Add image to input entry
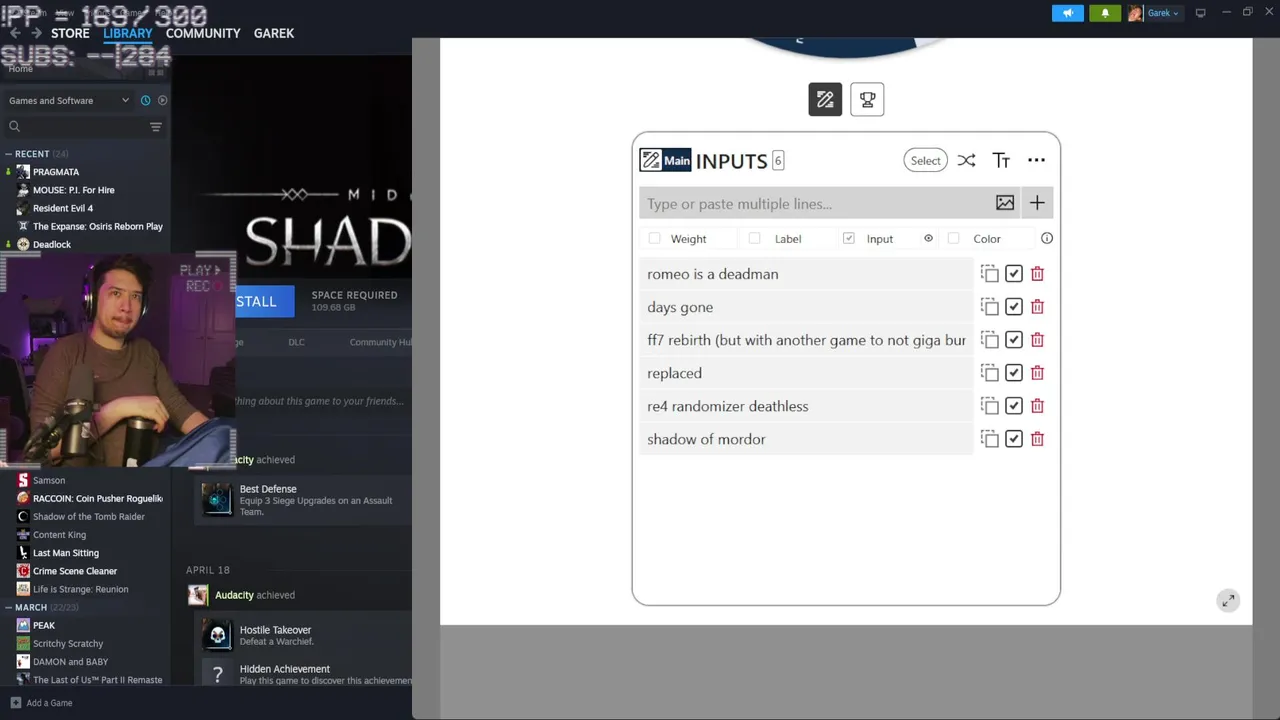This screenshot has width=1280, height=720. point(1005,203)
